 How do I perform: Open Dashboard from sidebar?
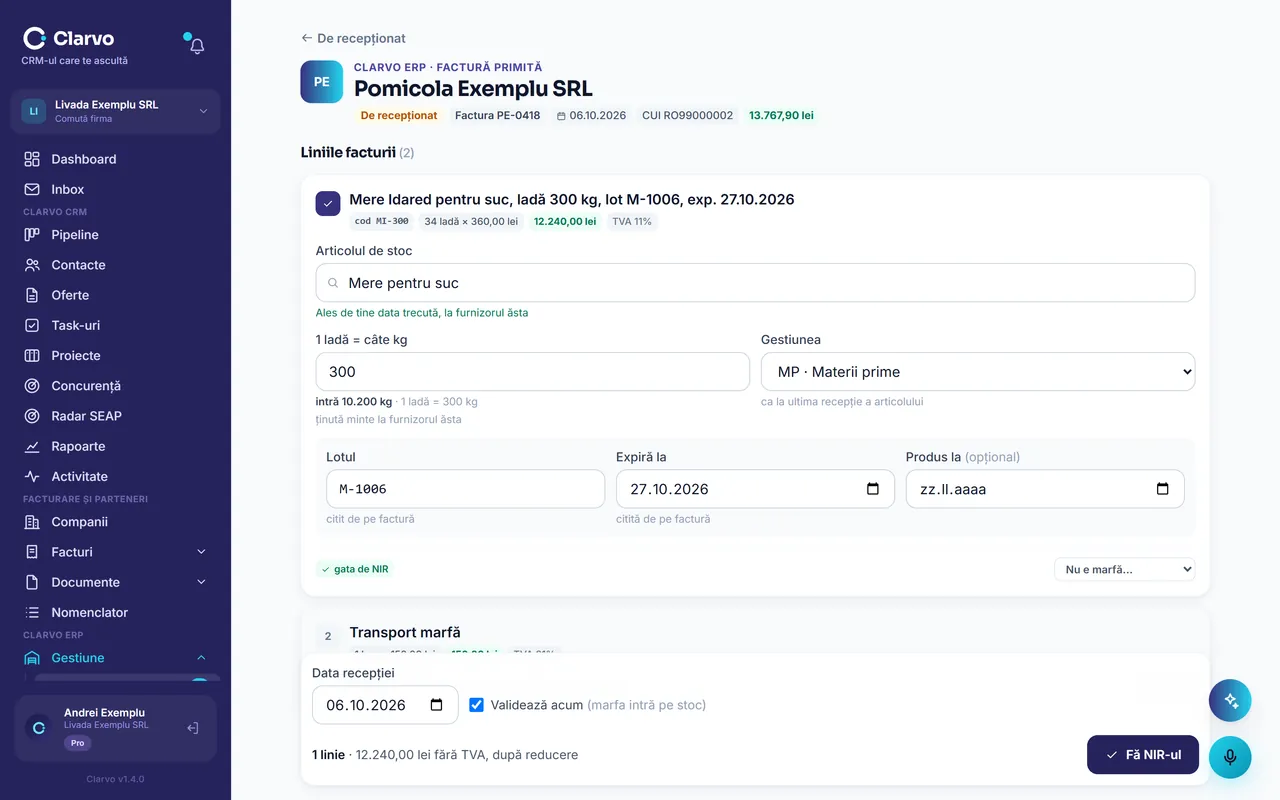(x=115, y=159)
